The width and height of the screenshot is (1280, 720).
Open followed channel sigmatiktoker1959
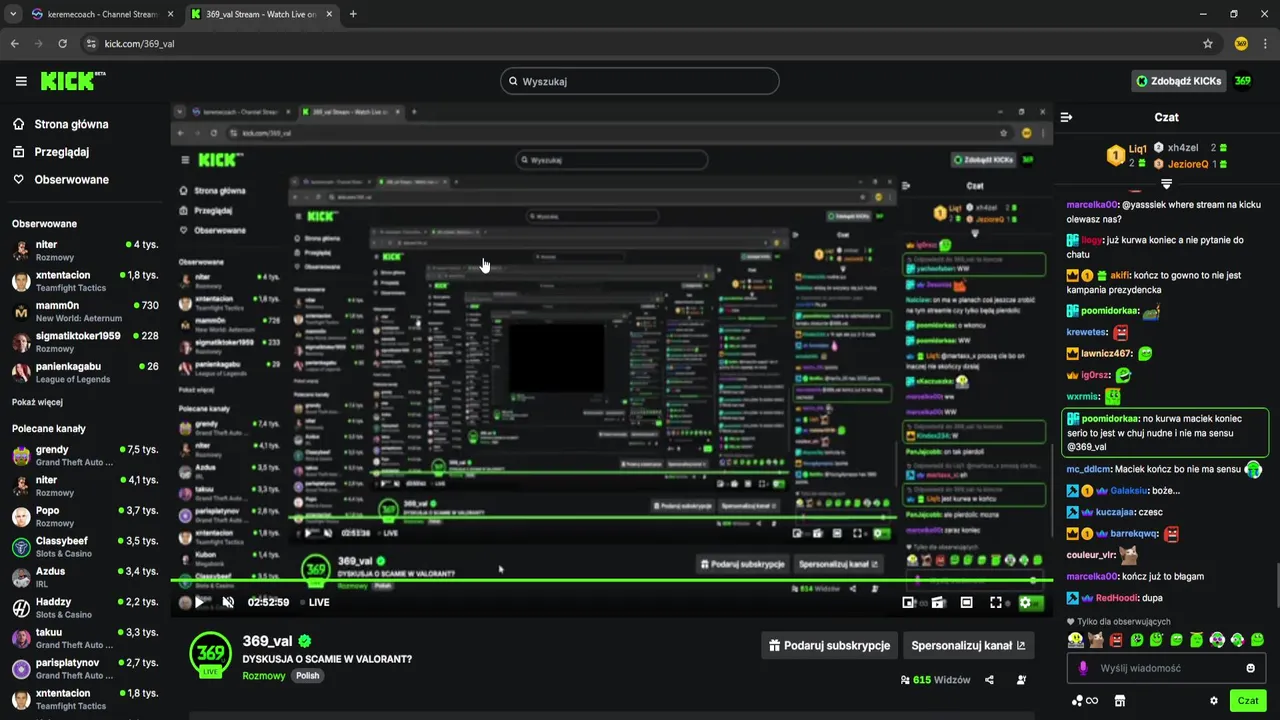tap(85, 342)
